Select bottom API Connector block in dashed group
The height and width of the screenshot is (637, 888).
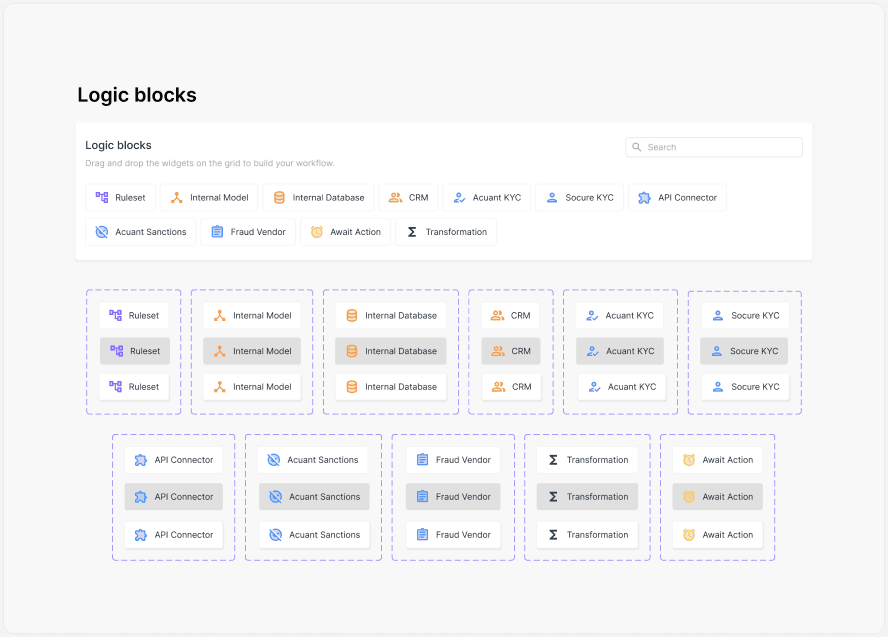[x=173, y=535]
